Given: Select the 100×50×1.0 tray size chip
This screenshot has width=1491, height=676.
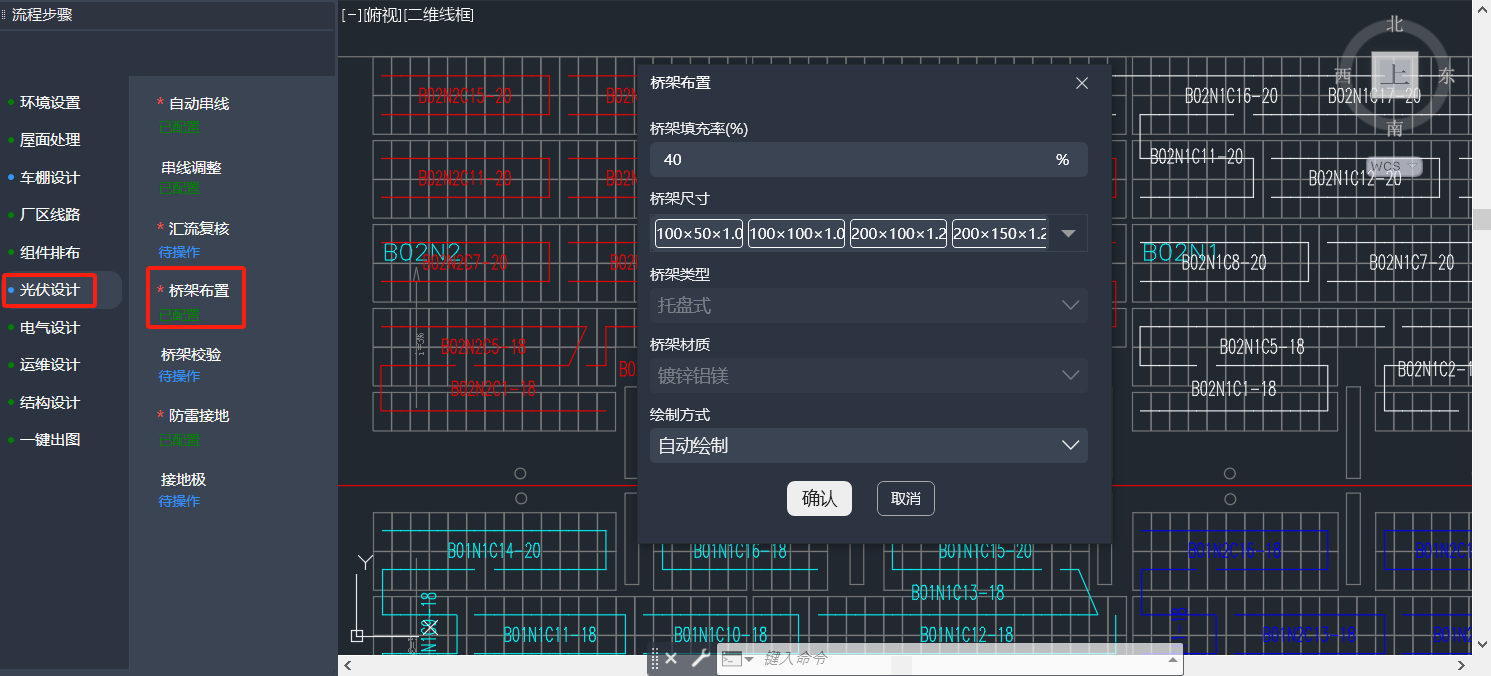Looking at the screenshot, I should coord(699,234).
